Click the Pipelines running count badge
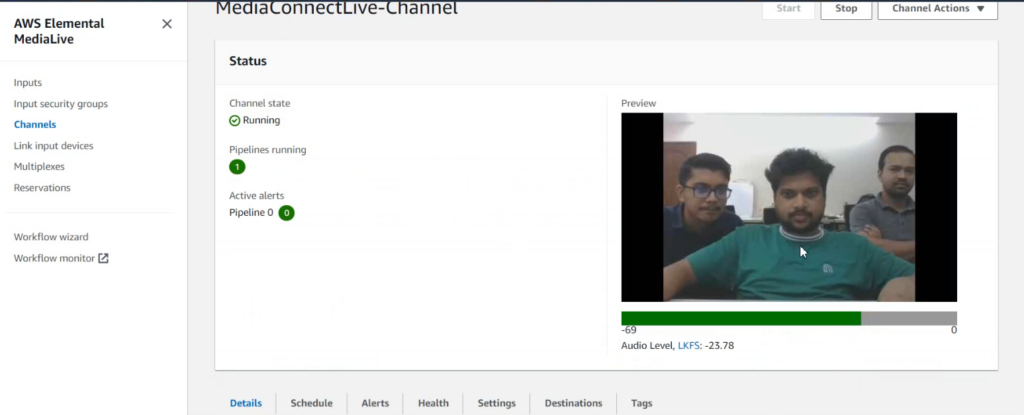This screenshot has height=415, width=1024. pos(237,167)
